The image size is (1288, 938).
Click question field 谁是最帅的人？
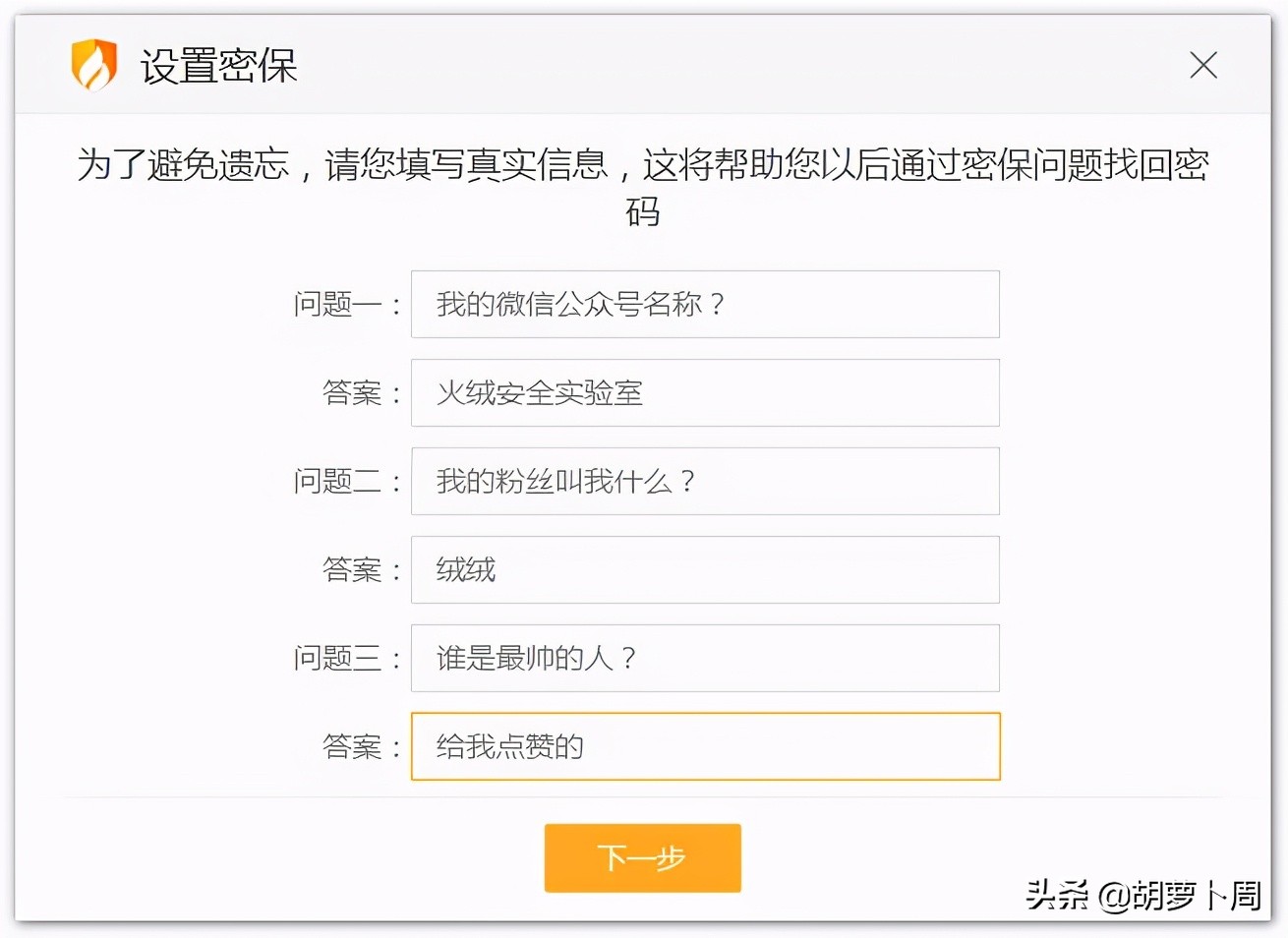(704, 658)
